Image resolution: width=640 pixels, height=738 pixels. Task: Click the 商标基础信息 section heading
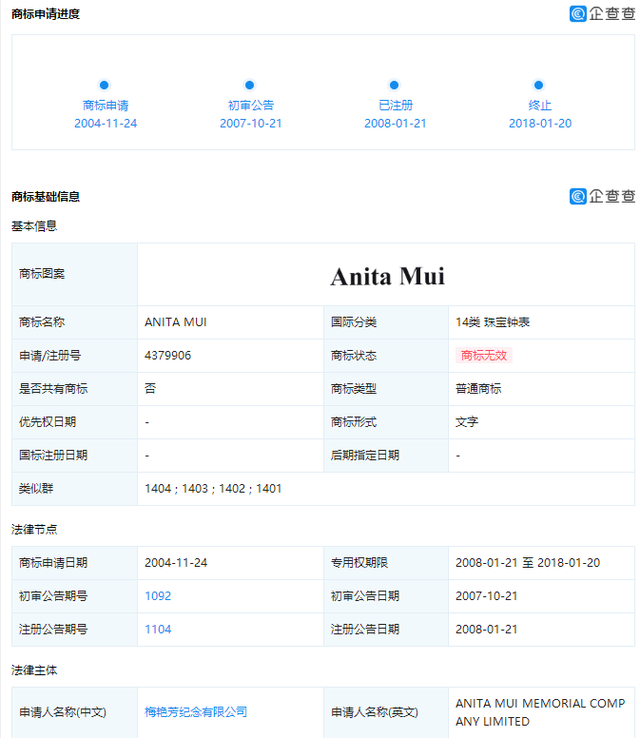(46, 197)
